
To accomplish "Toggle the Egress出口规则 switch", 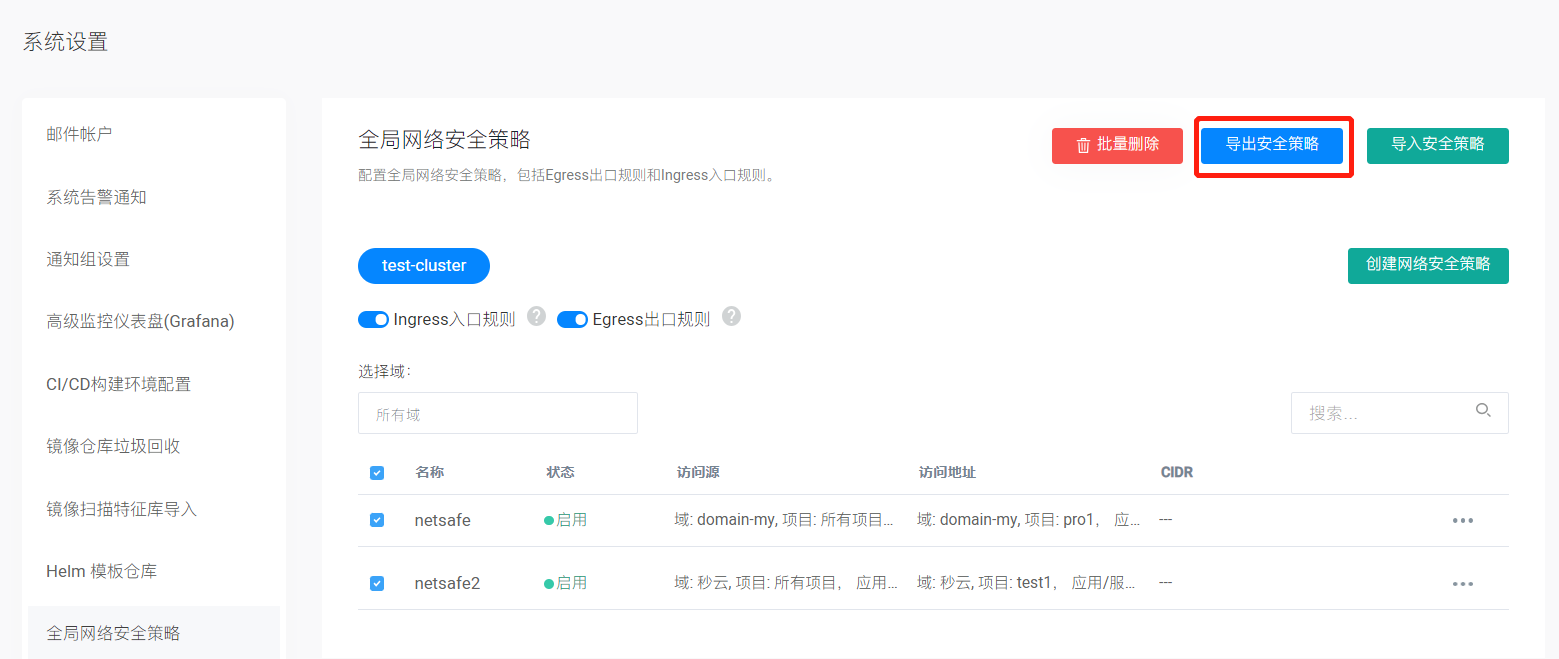I will pyautogui.click(x=572, y=320).
